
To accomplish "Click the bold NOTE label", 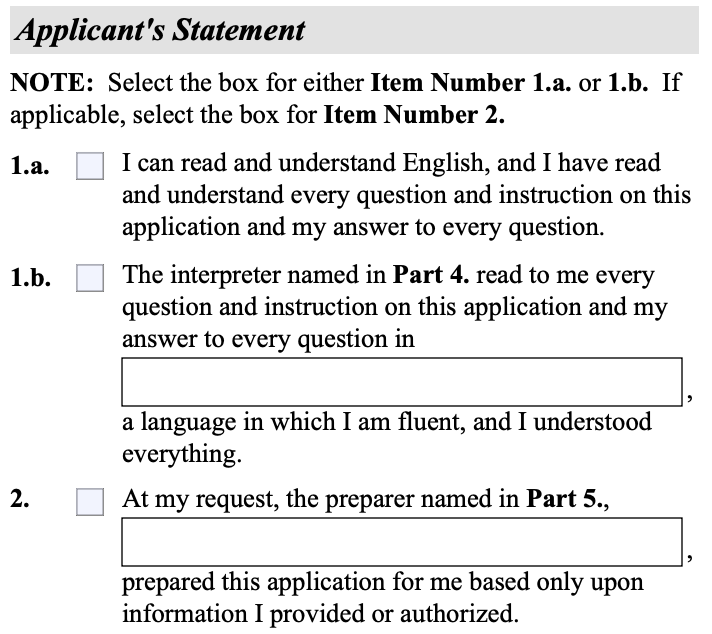I will 52,83.
